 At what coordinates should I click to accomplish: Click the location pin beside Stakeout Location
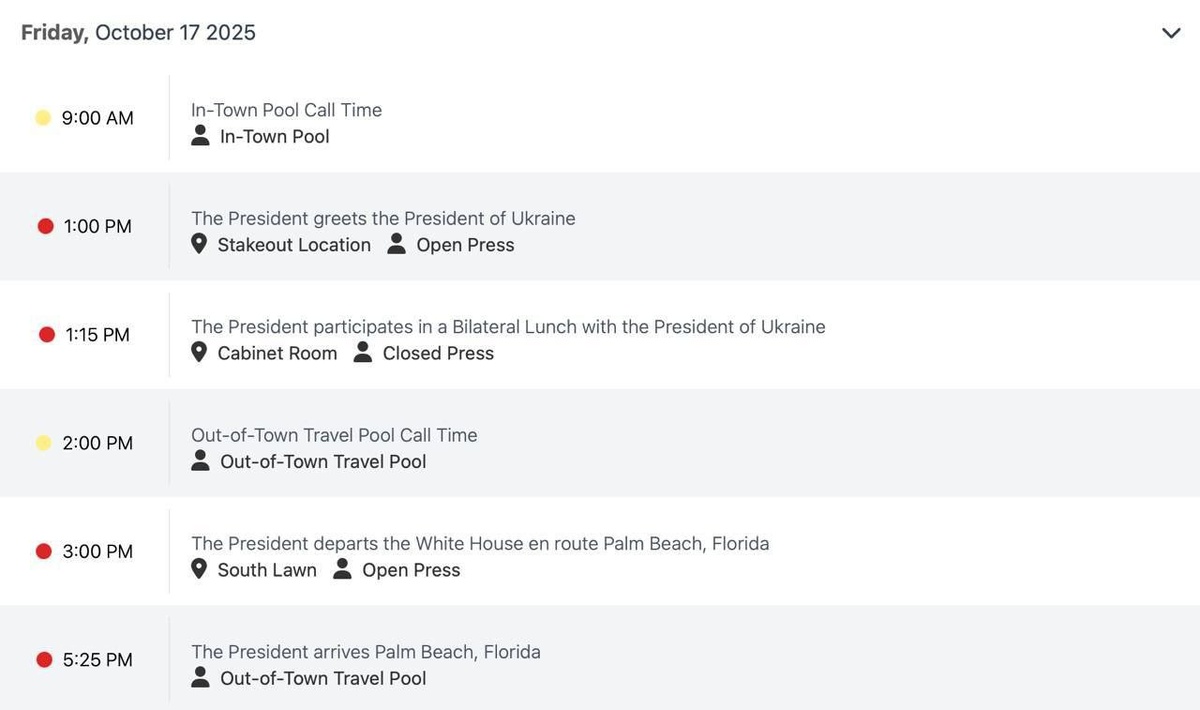(x=199, y=245)
